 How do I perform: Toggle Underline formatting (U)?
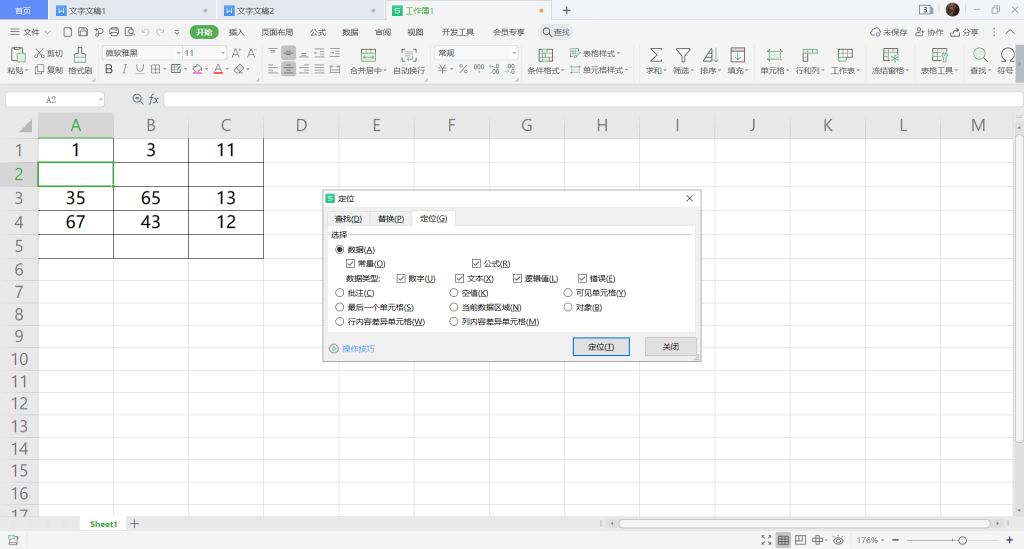tap(139, 69)
